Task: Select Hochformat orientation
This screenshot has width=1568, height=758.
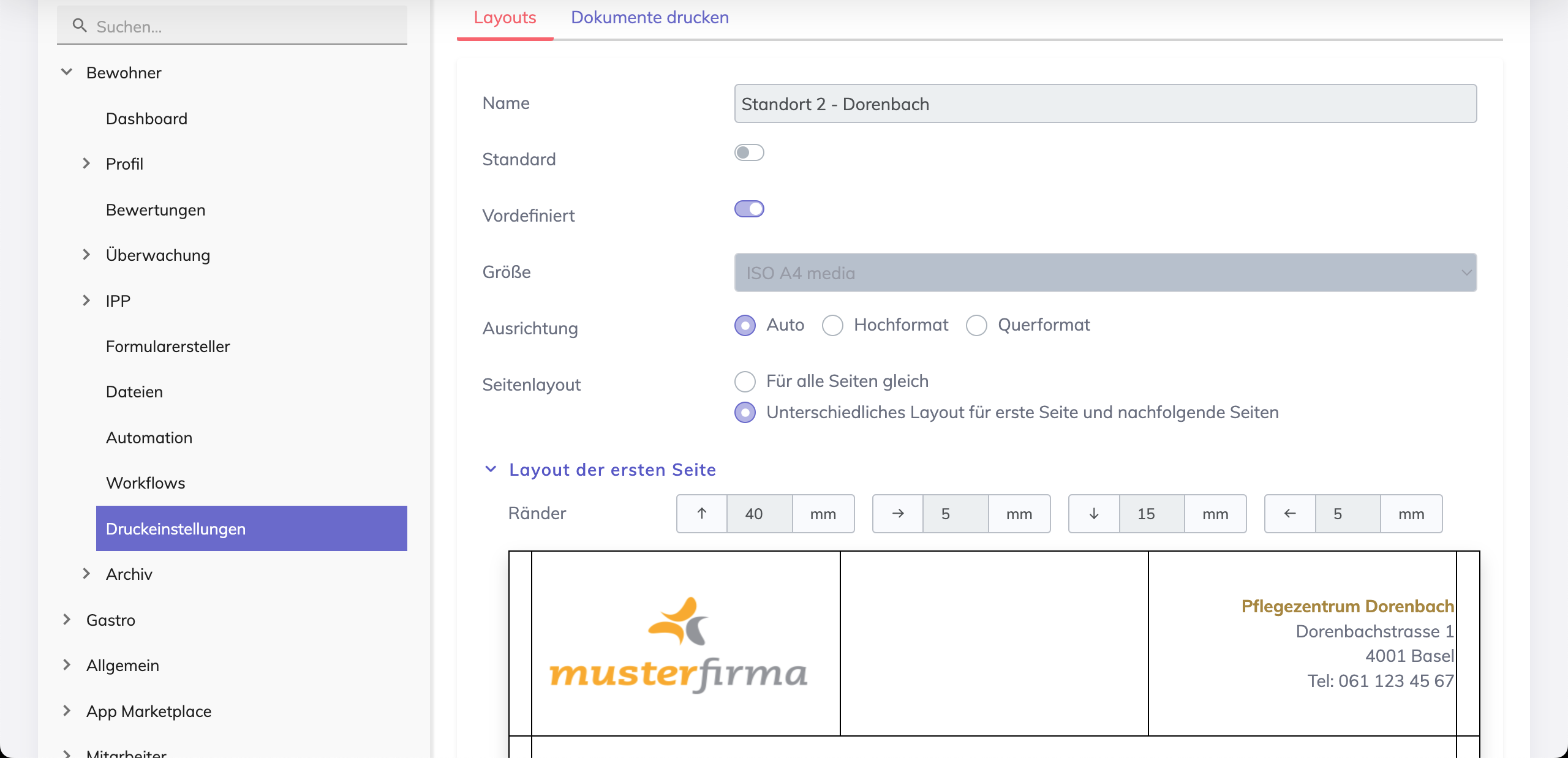Action: click(833, 325)
